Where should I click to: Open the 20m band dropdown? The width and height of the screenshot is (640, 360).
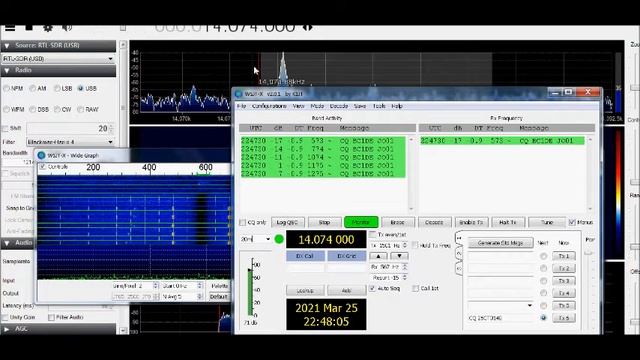(256, 239)
